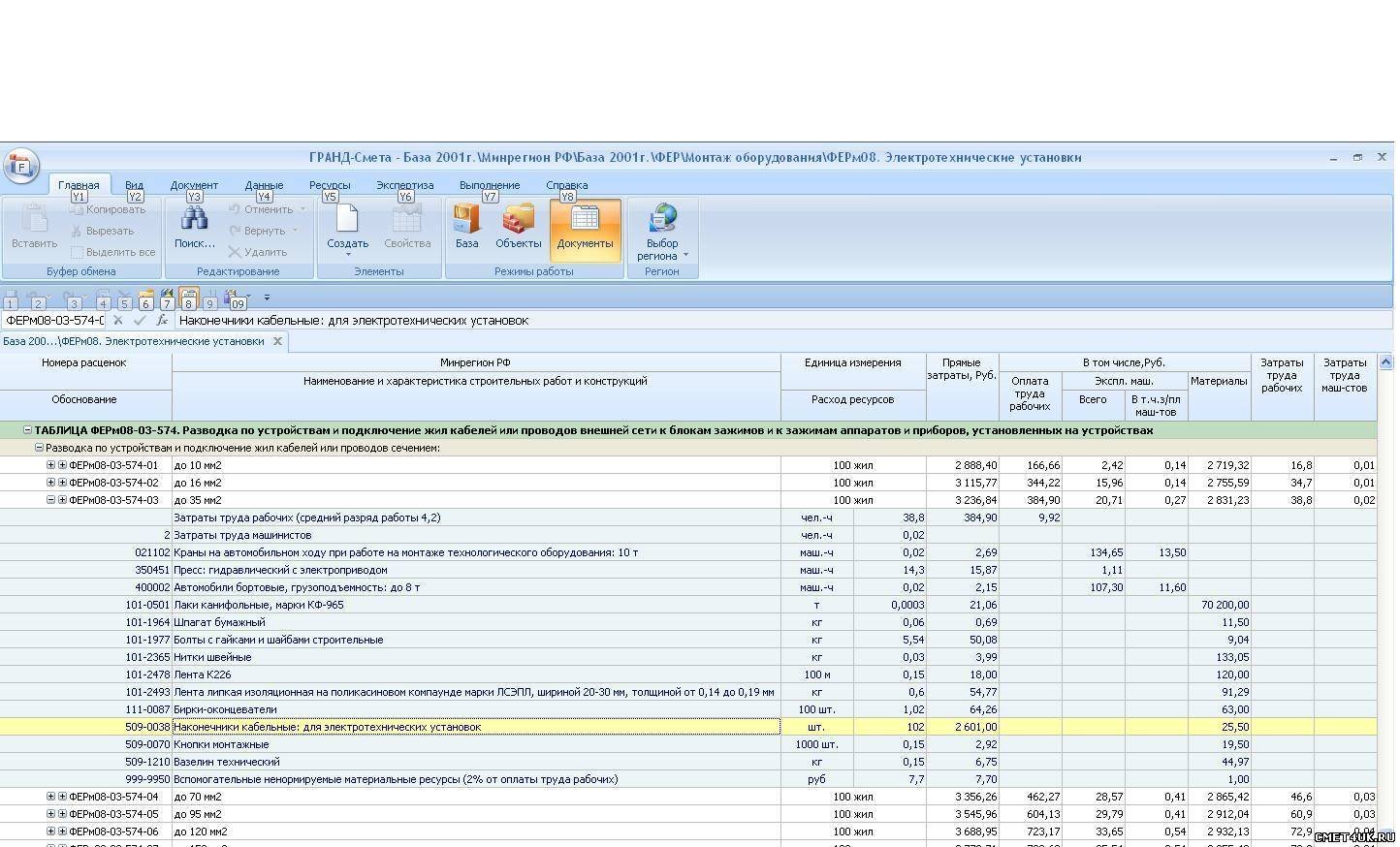Viewport: 1400px width, 847px height.
Task: Open the Данные ribbon tab
Action: pyautogui.click(x=264, y=185)
